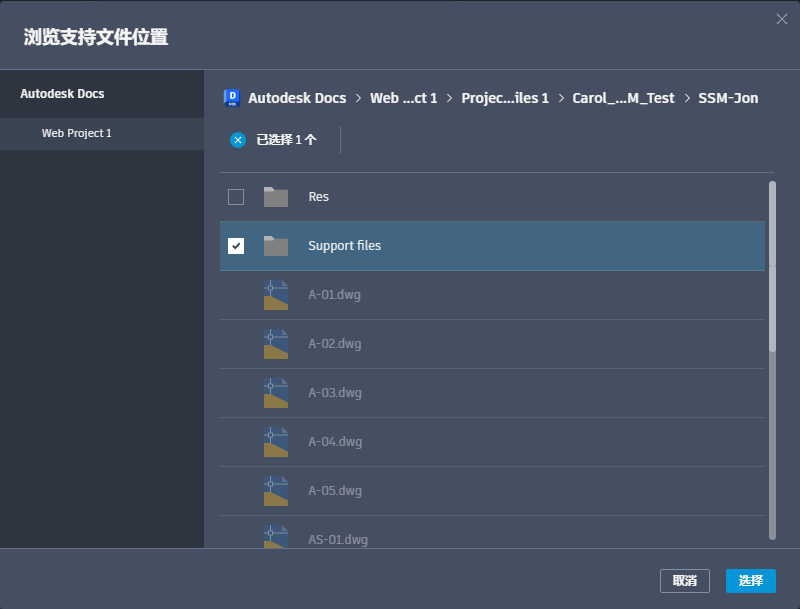Click the A-01.dwg file name
800x609 pixels.
coord(334,295)
